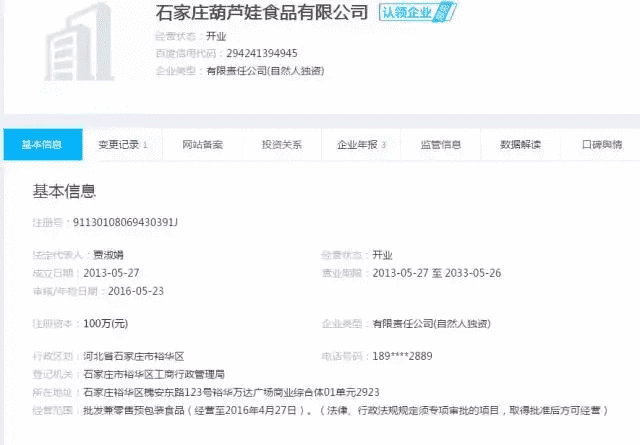Go to the 企业年报 tab

pyautogui.click(x=361, y=145)
